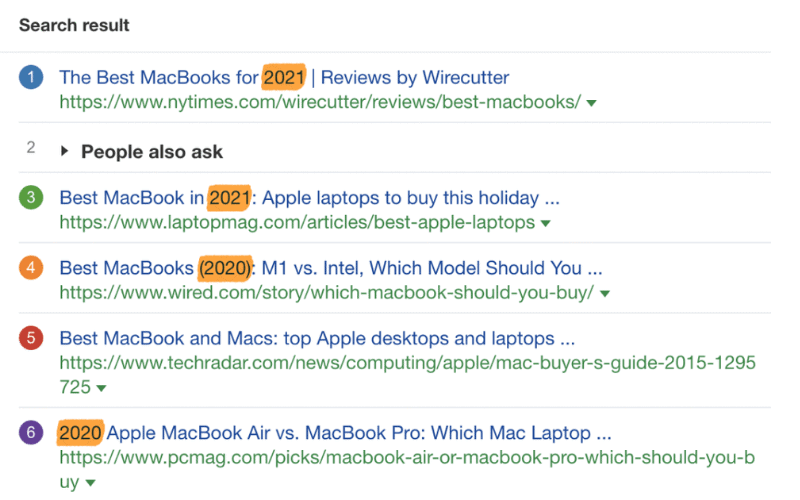Click the purple position 6 badge
800x500 pixels.
click(31, 433)
